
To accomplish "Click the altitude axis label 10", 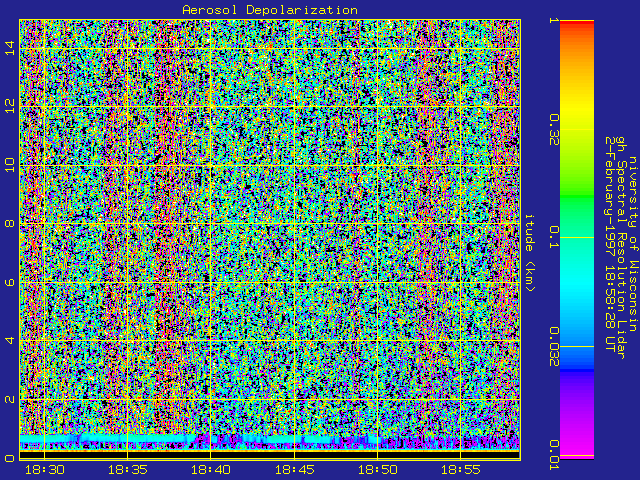I will pos(9,165).
